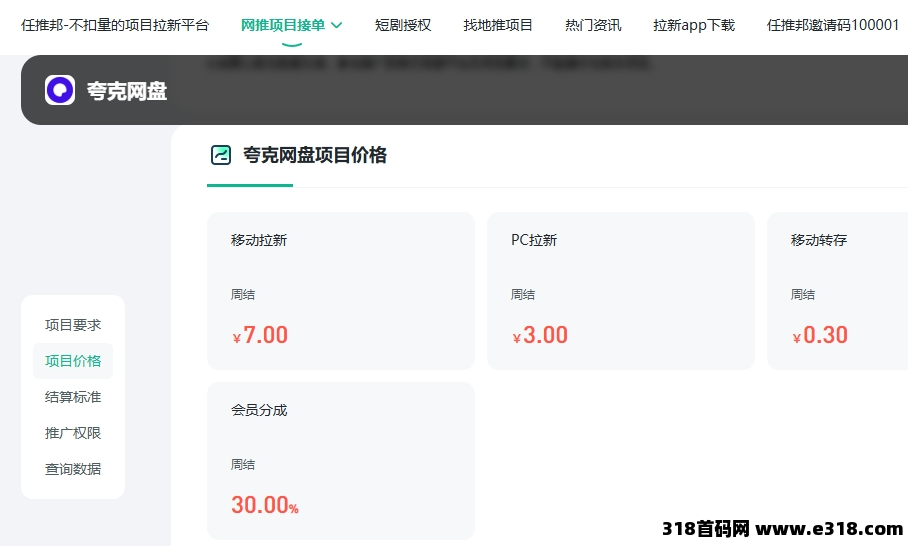Click the 夸克网盘项目价格 section heading

[x=315, y=155]
